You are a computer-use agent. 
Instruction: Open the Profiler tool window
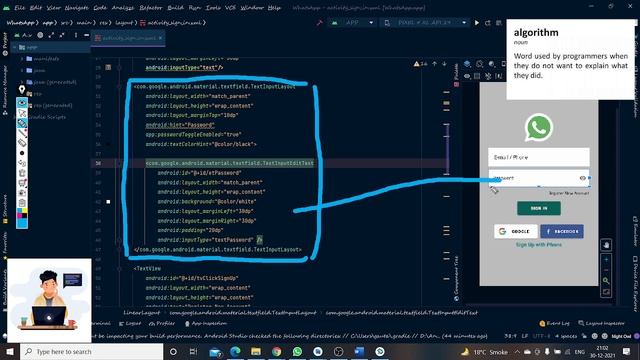pyautogui.click(x=162, y=324)
